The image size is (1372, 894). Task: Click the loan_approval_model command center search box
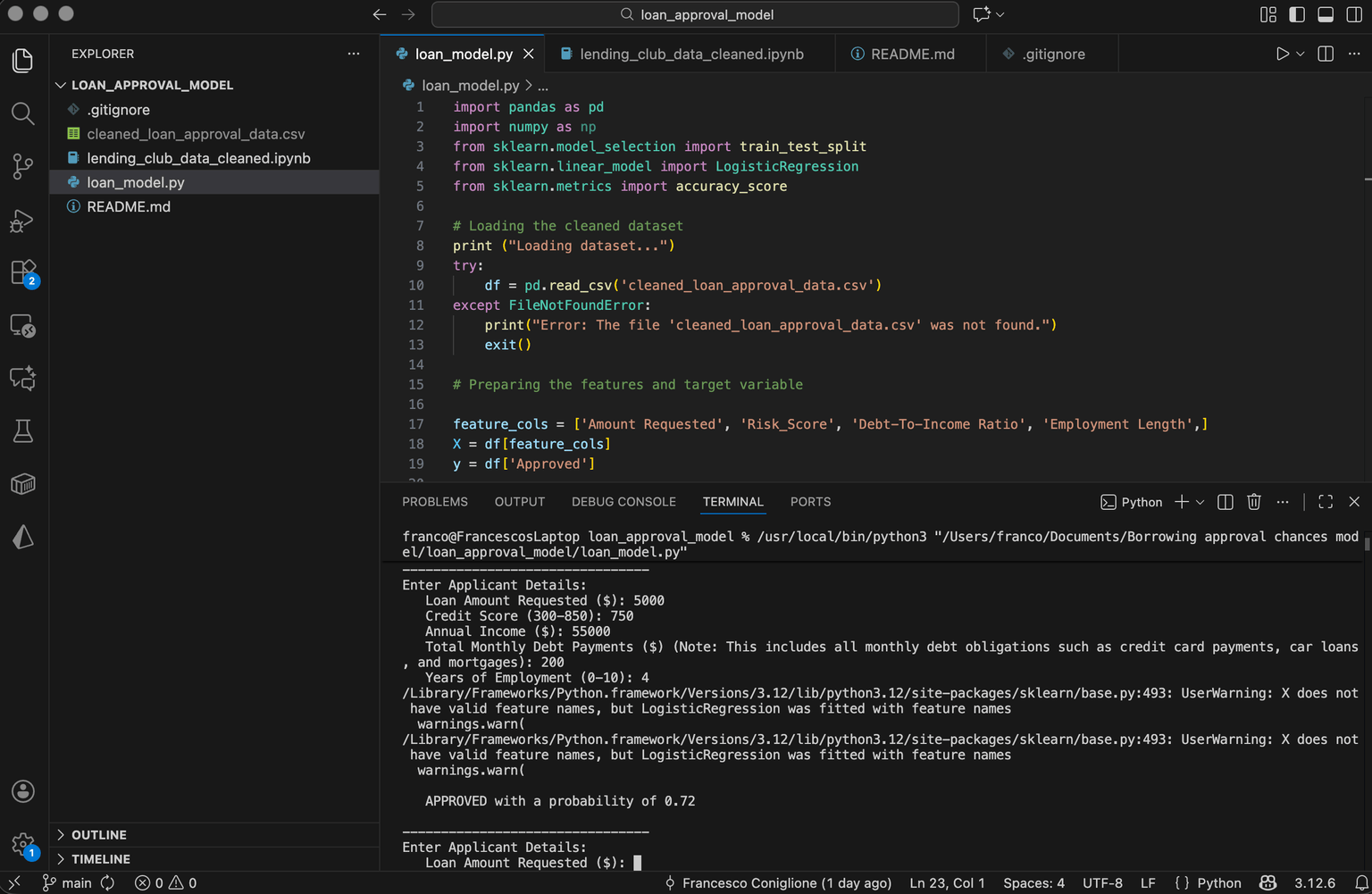(x=696, y=14)
